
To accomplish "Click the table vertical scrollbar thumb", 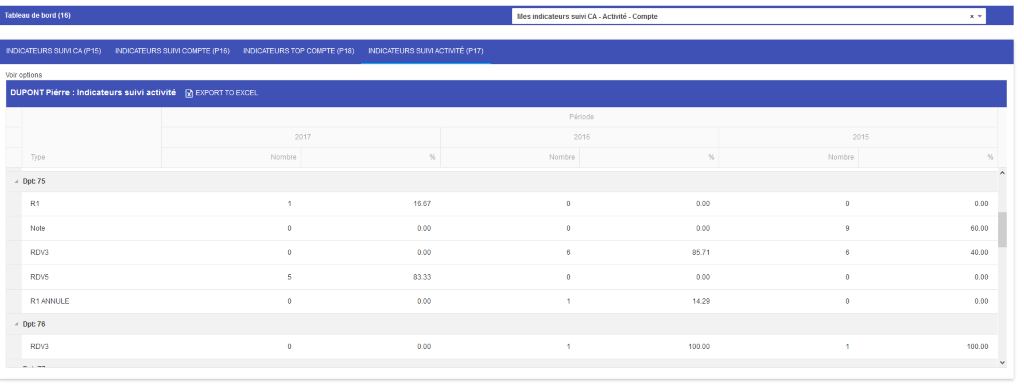I will click(x=1002, y=229).
